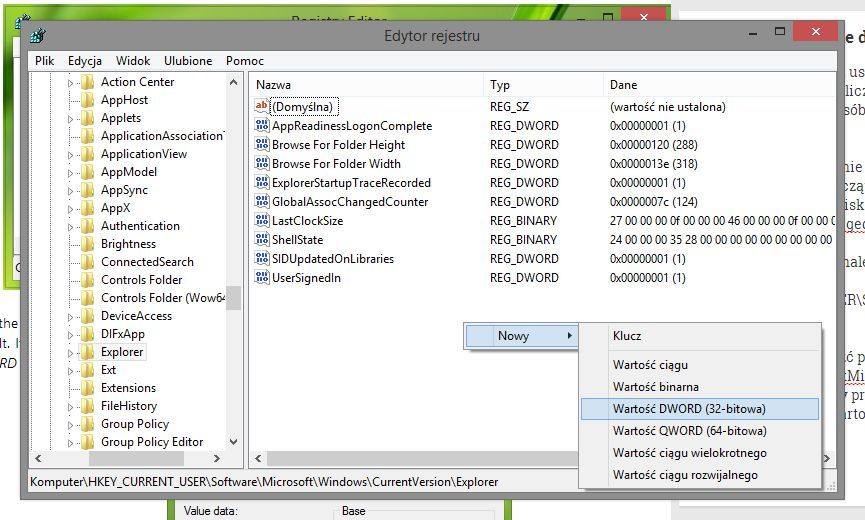The height and width of the screenshot is (520, 865).
Task: Click the AppHost folder icon
Action: click(x=87, y=100)
